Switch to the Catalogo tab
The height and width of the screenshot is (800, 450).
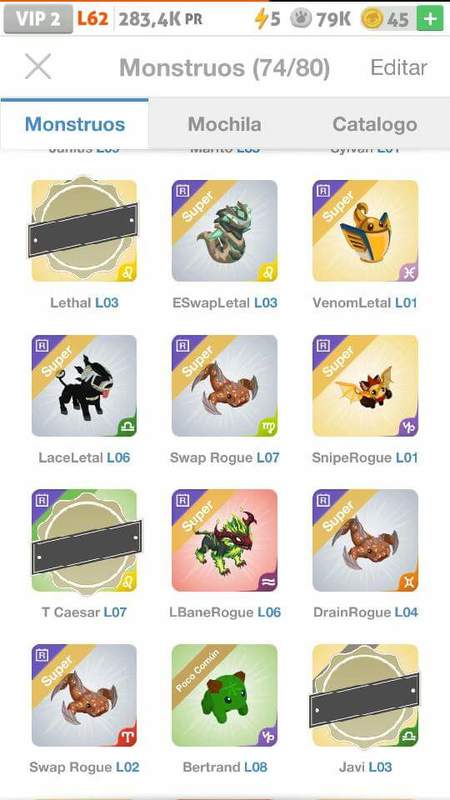coord(375,124)
